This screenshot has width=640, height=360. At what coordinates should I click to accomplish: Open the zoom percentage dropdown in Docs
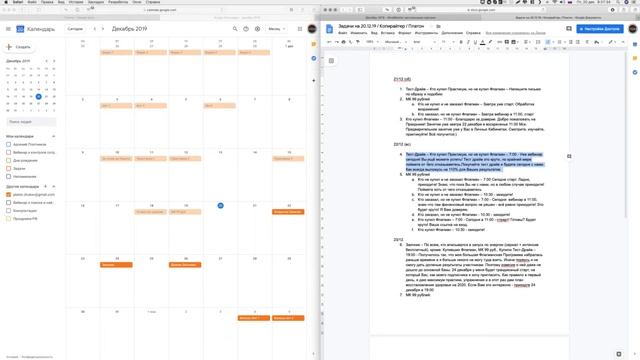371,42
